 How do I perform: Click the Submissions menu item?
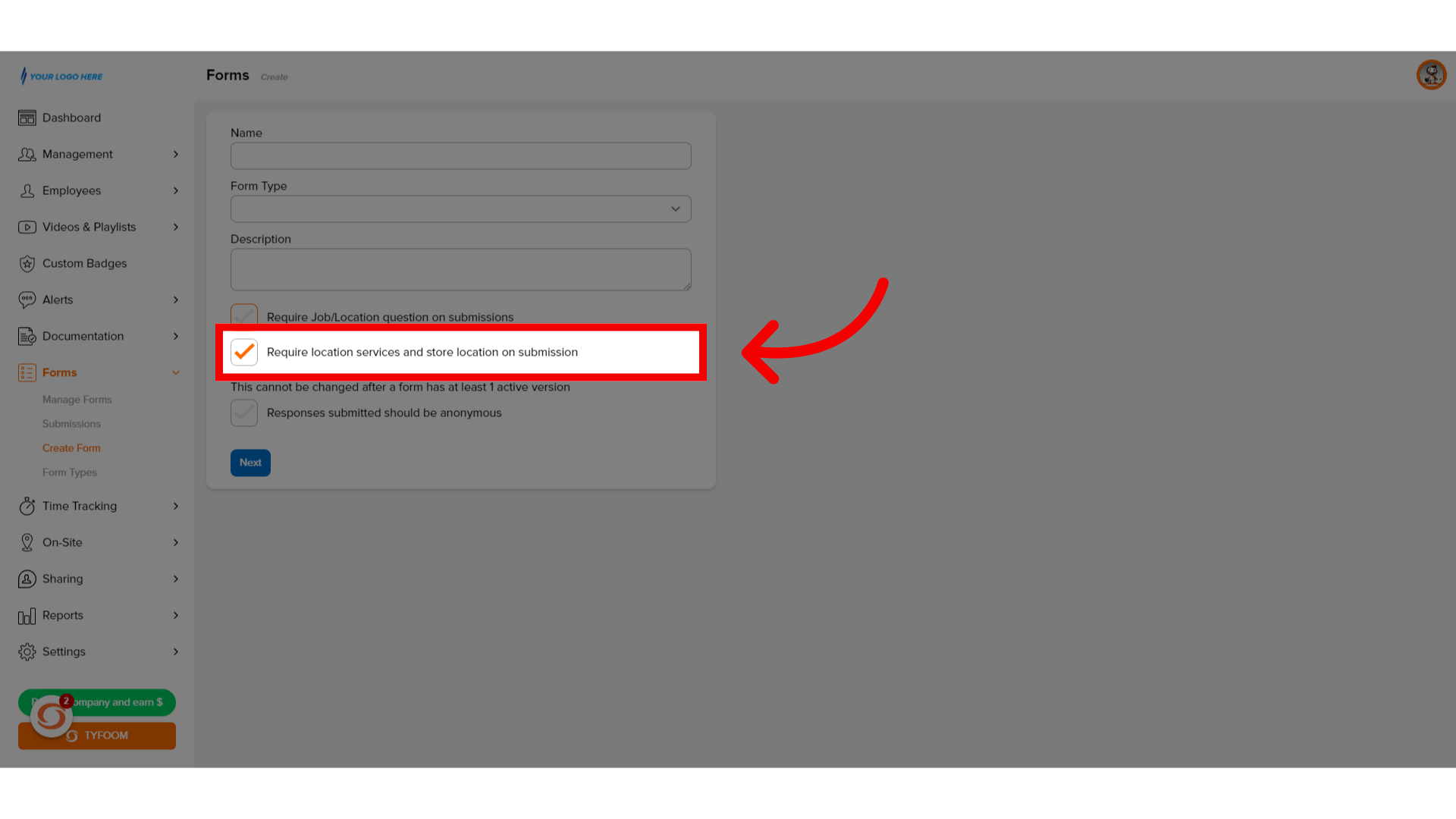coord(71,423)
